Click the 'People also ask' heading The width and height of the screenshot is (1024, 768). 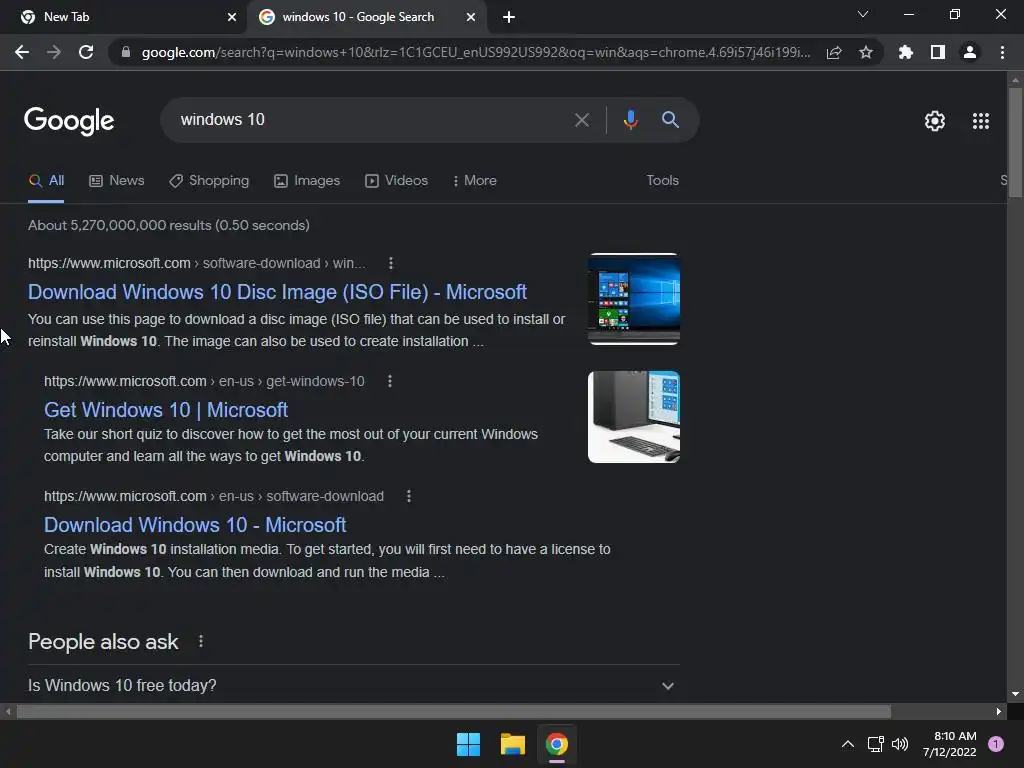click(103, 642)
